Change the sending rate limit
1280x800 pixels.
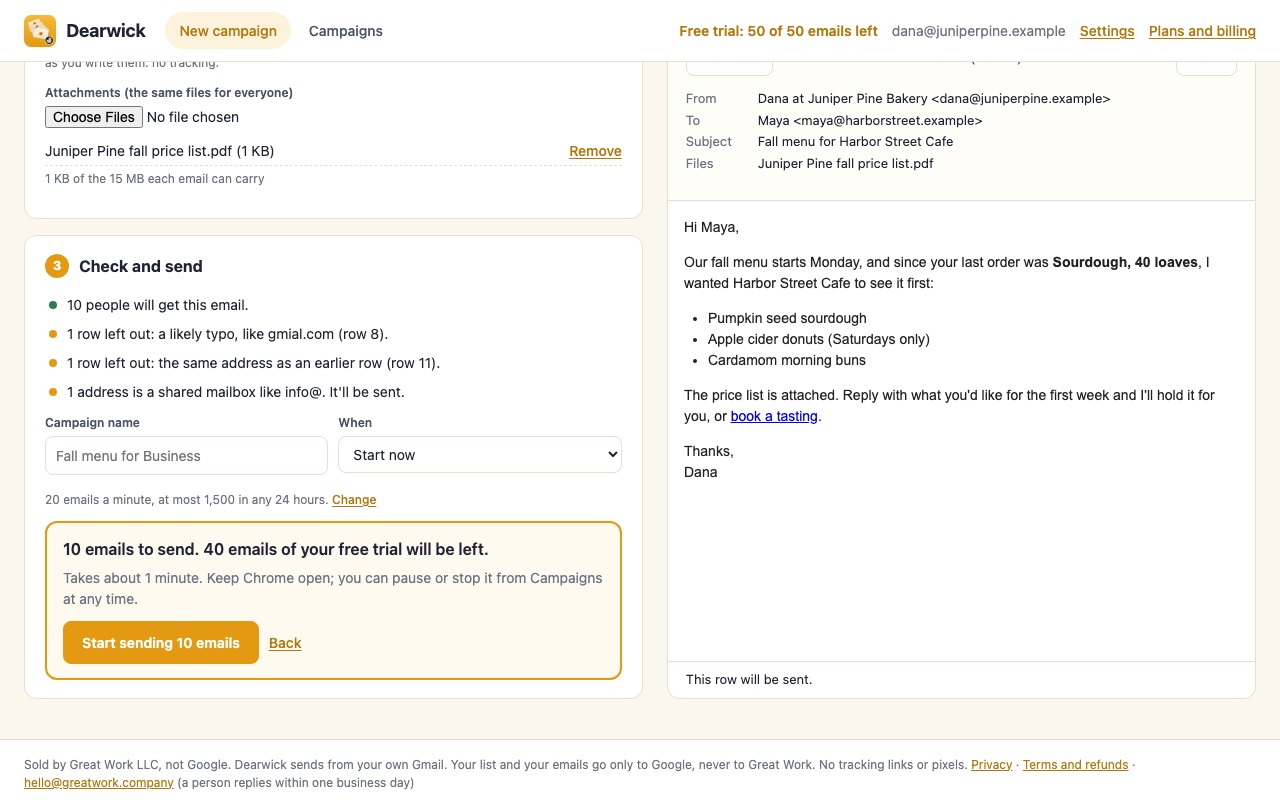354,500
